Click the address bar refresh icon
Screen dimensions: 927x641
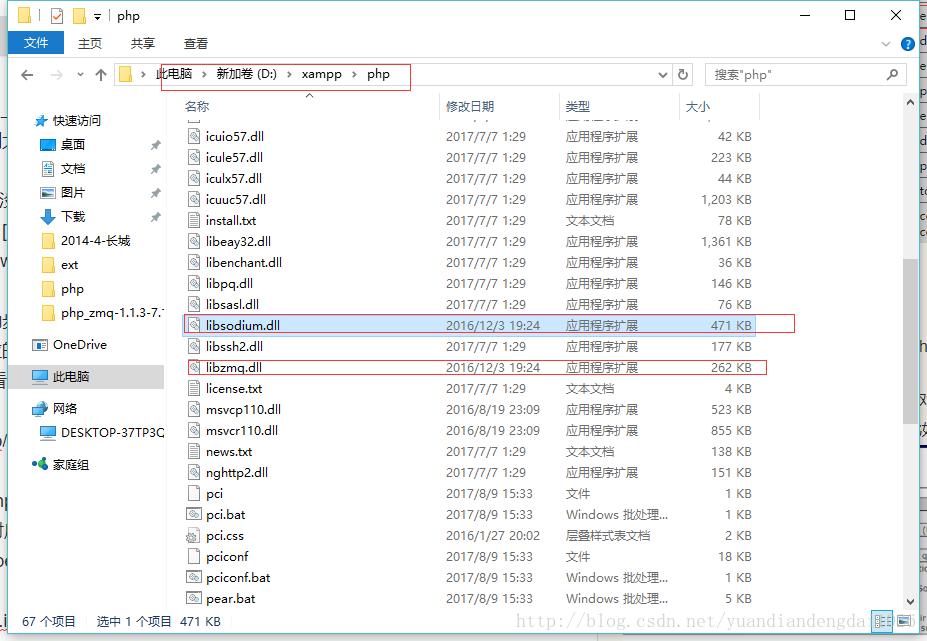(682, 74)
